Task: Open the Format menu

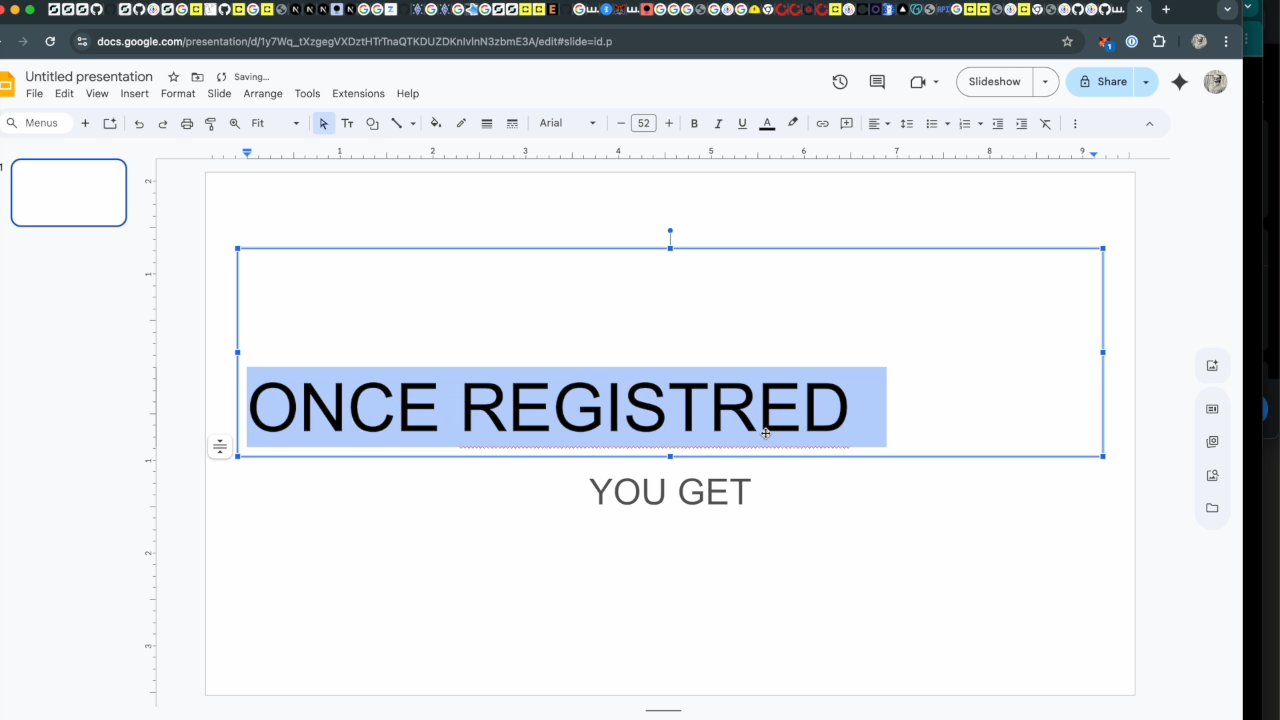Action: click(x=178, y=94)
